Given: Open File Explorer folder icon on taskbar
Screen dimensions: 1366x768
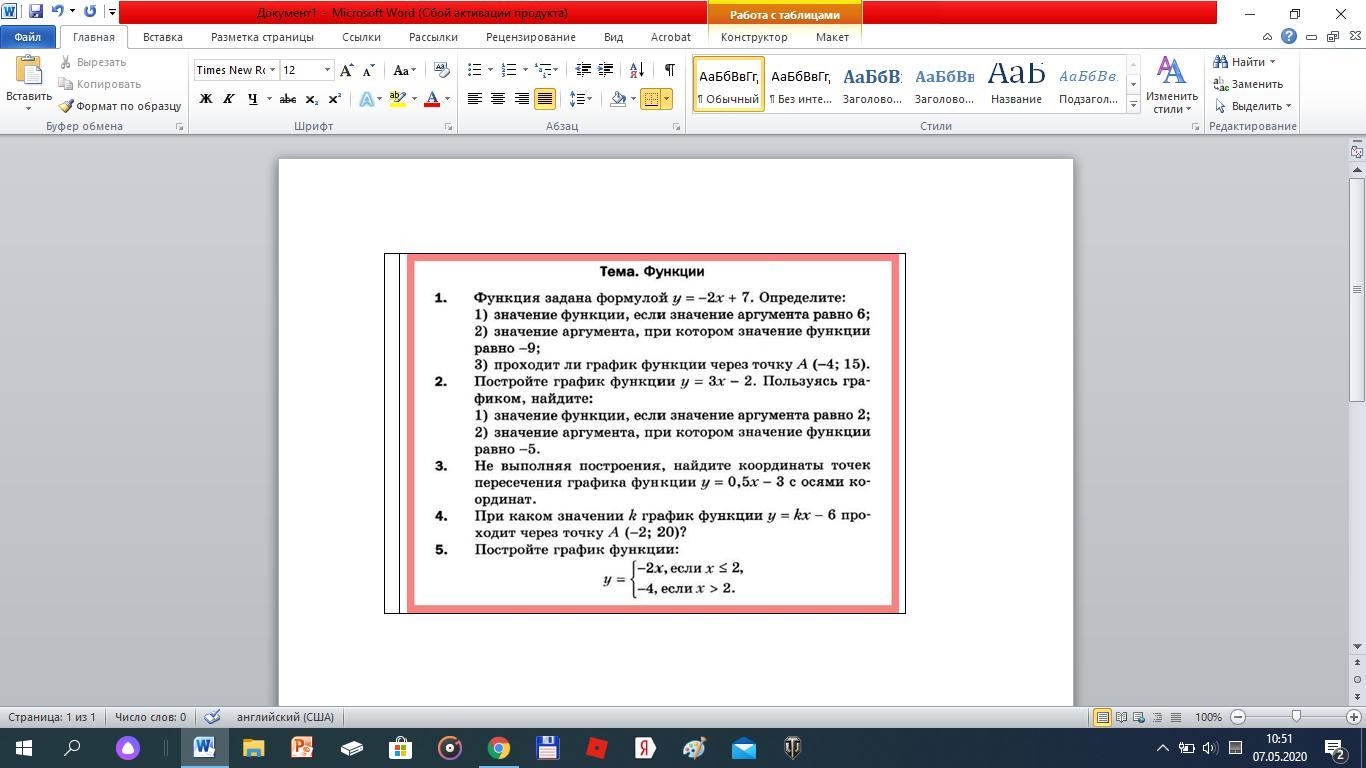Looking at the screenshot, I should pyautogui.click(x=253, y=748).
